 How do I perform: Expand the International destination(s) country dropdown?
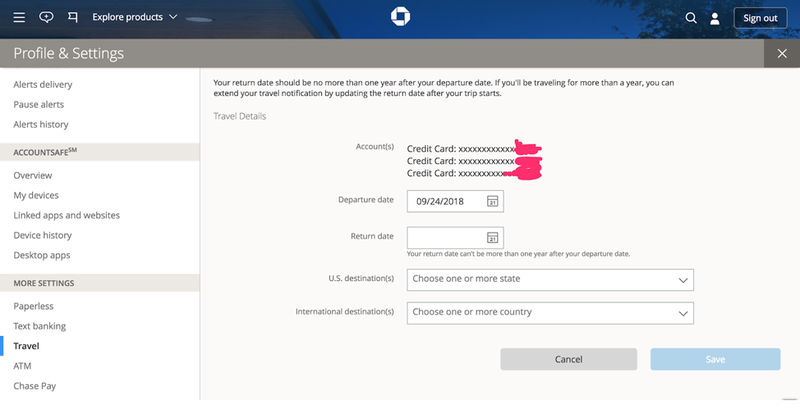[x=550, y=313]
